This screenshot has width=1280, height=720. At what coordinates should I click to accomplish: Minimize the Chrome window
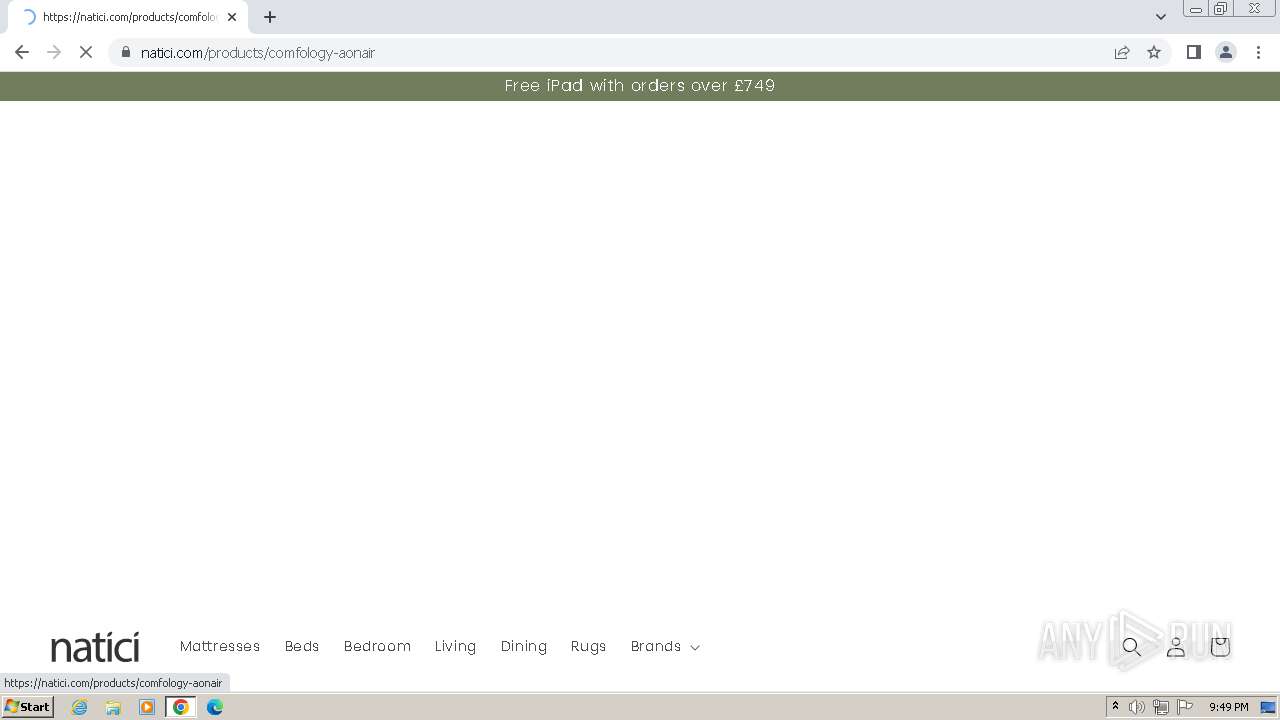[1196, 9]
